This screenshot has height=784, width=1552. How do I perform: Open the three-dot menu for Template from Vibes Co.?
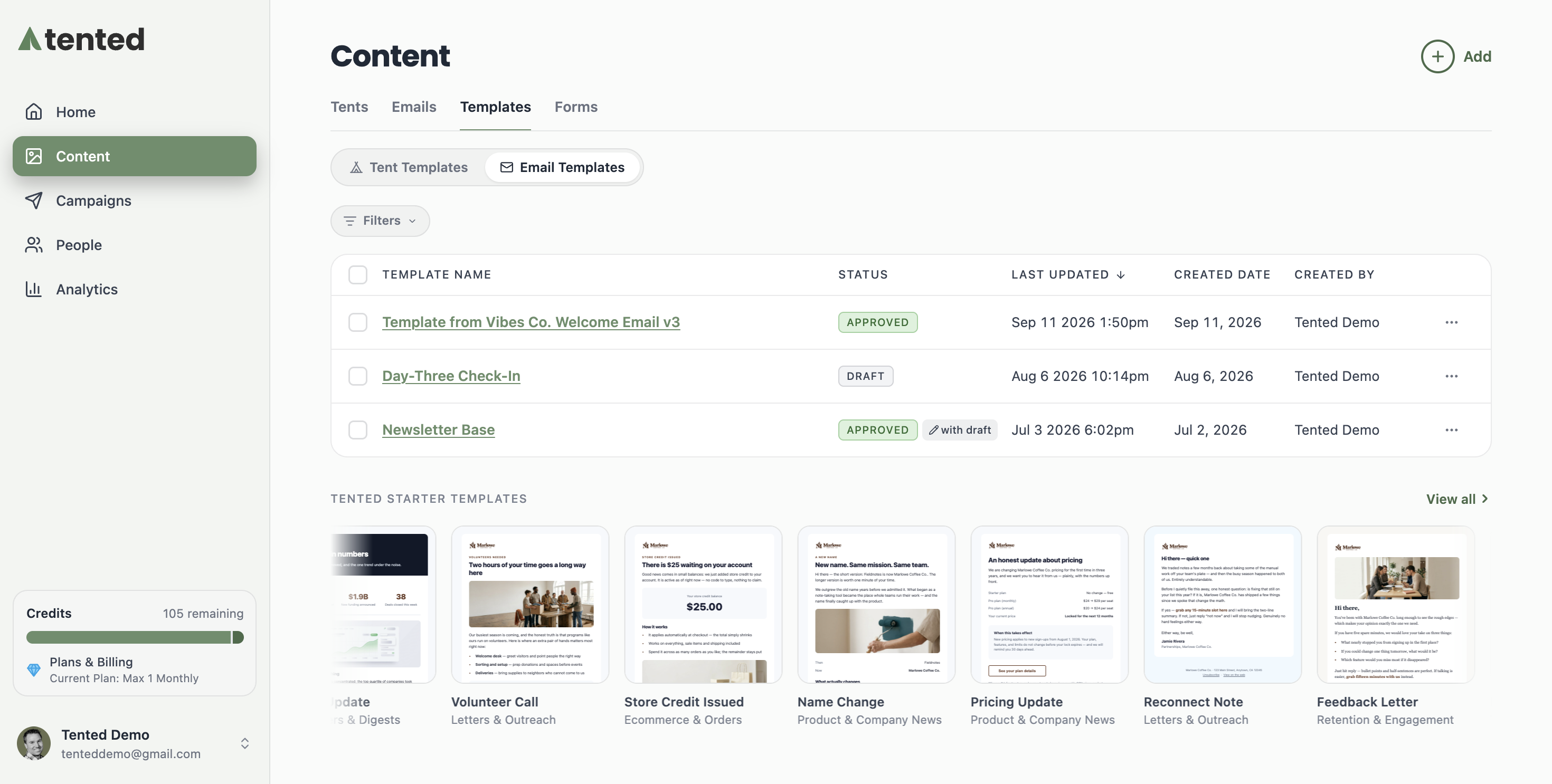pyautogui.click(x=1451, y=322)
